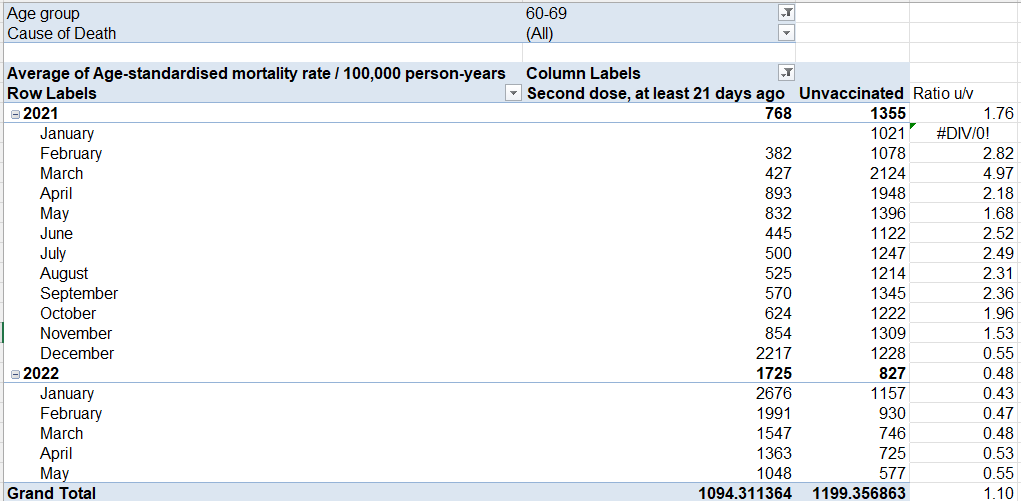The height and width of the screenshot is (501, 1021).
Task: Select the June row label
Action: [263, 233]
